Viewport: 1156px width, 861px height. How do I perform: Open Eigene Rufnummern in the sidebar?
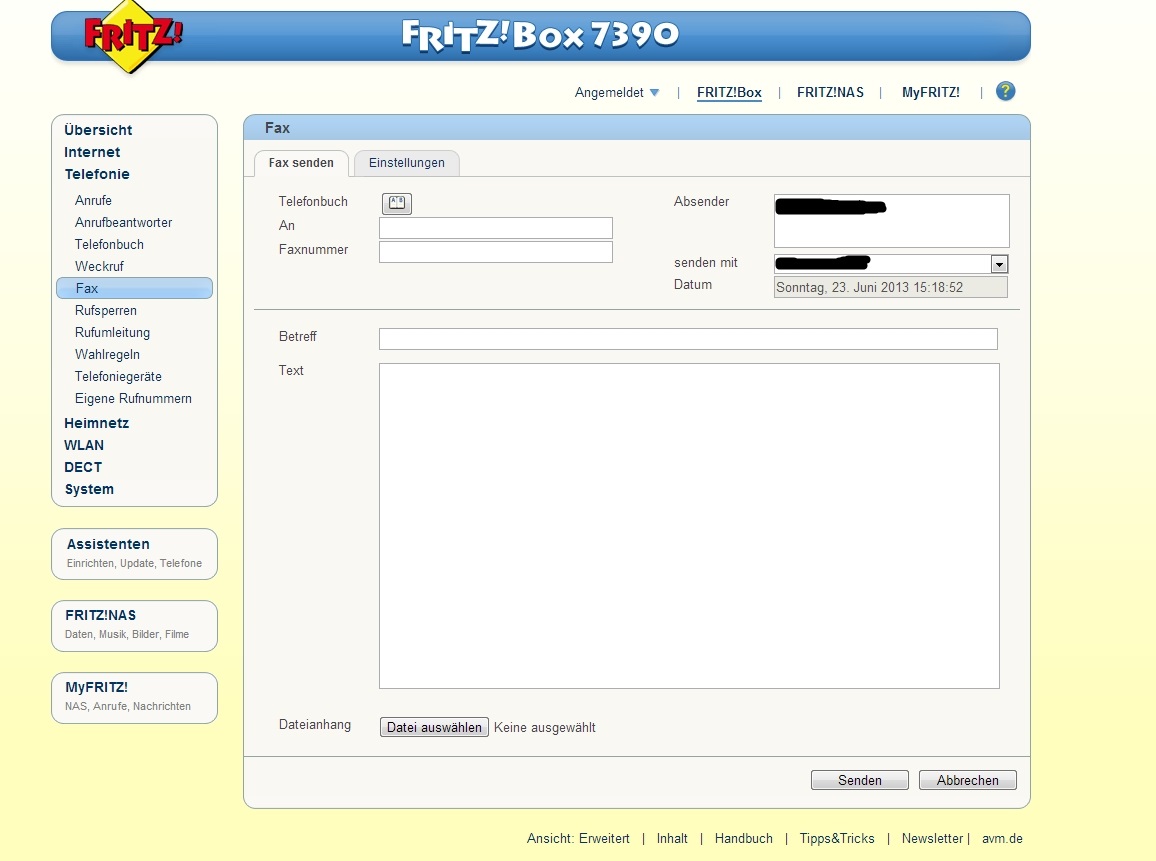click(133, 399)
